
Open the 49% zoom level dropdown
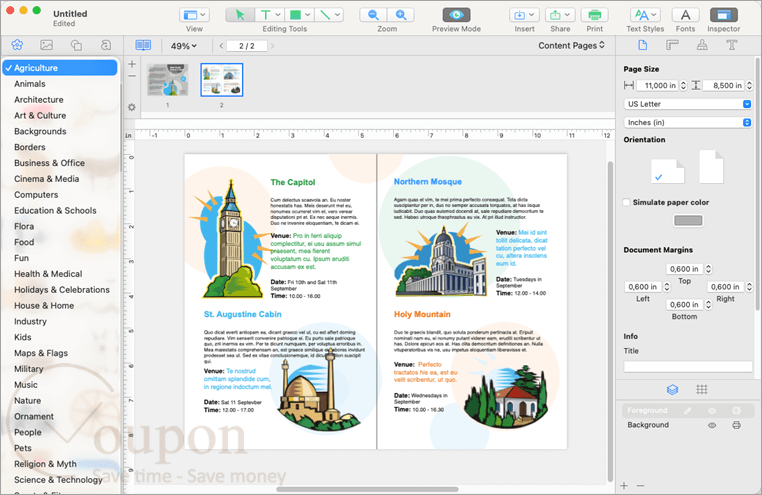point(184,46)
